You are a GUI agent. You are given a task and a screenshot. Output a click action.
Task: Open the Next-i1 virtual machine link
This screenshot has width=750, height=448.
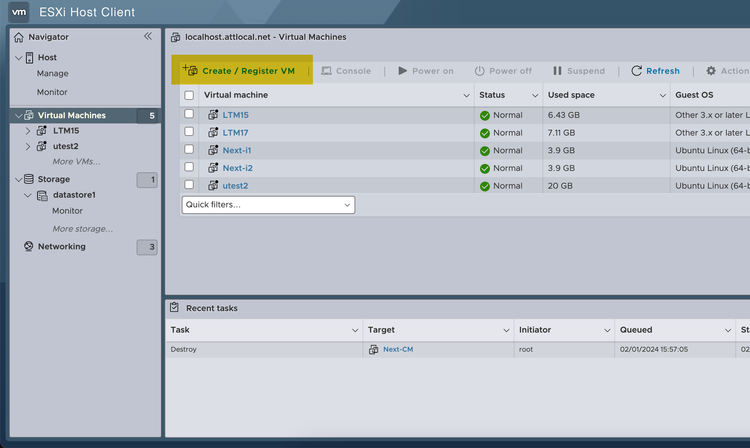237,150
